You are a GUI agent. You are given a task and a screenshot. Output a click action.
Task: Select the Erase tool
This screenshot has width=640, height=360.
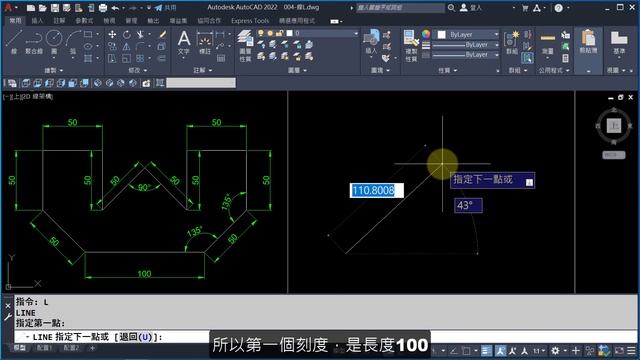click(x=162, y=35)
